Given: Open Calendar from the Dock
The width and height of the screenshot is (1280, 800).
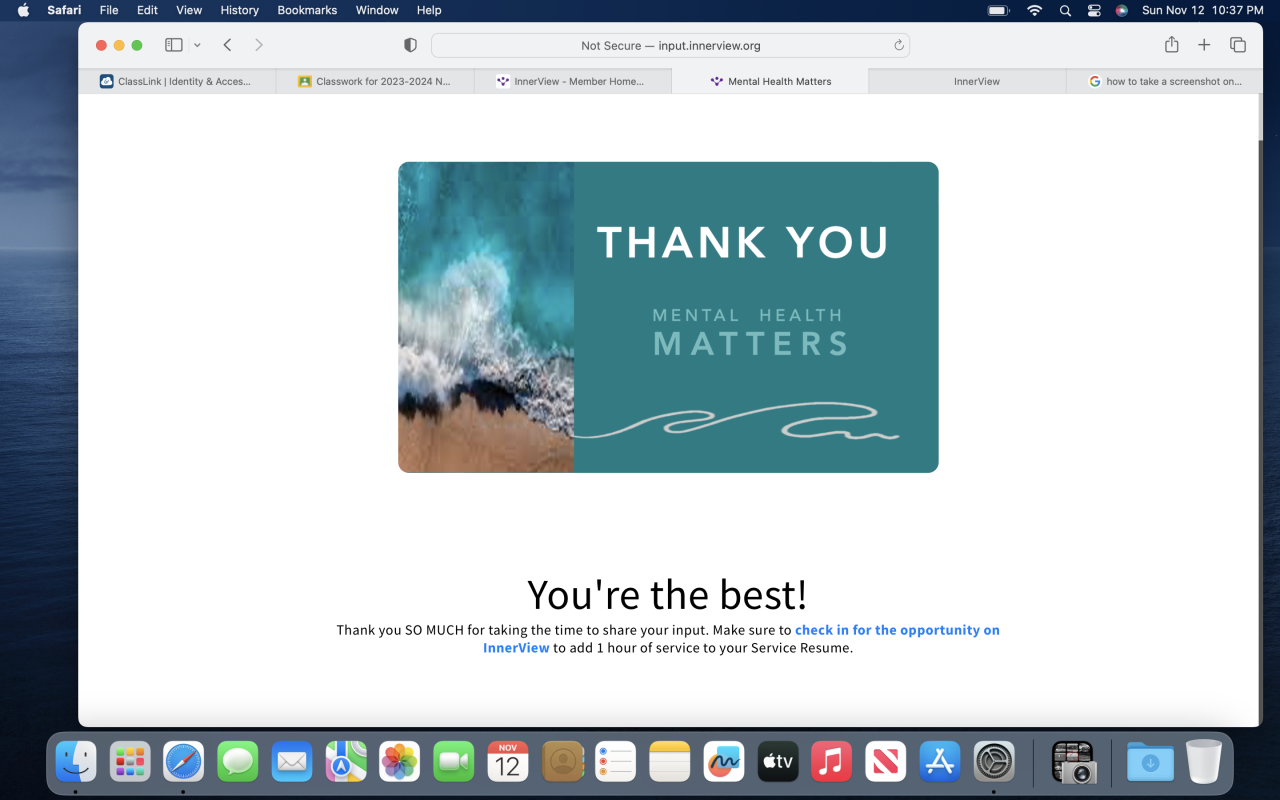Looking at the screenshot, I should click(x=508, y=762).
